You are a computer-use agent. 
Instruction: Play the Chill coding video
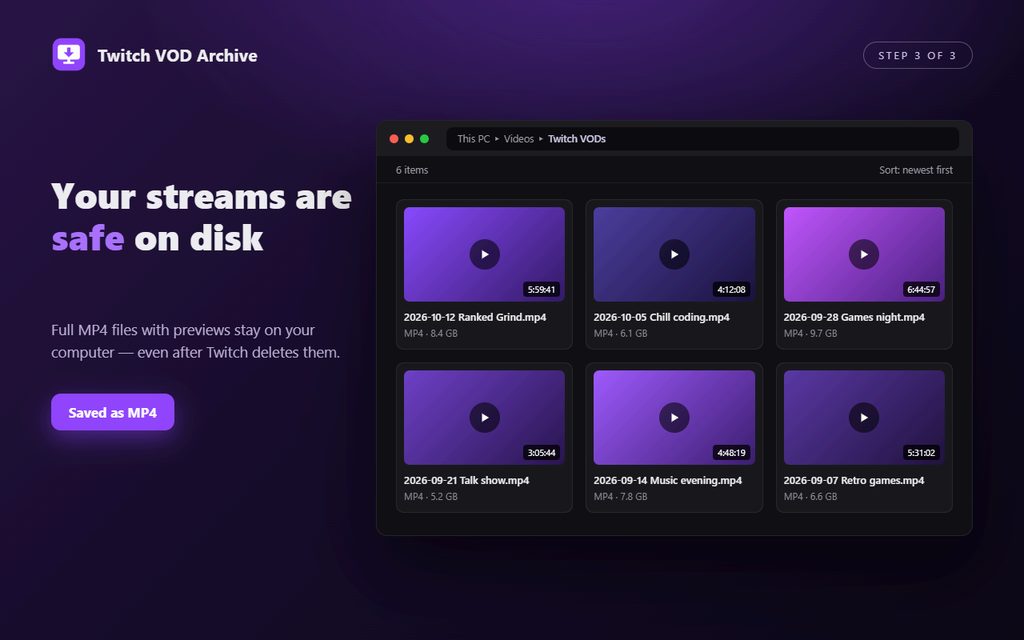click(x=674, y=254)
